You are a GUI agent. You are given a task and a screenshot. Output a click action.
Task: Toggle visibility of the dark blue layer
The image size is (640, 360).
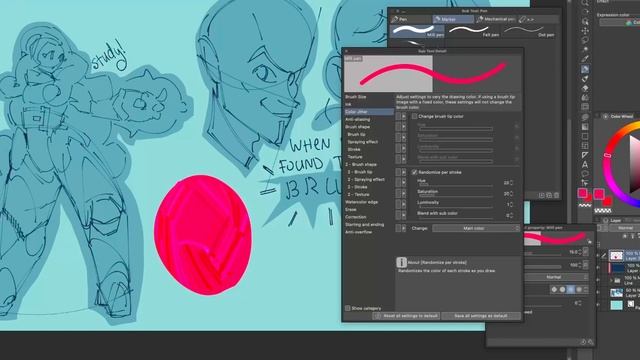click(598, 268)
